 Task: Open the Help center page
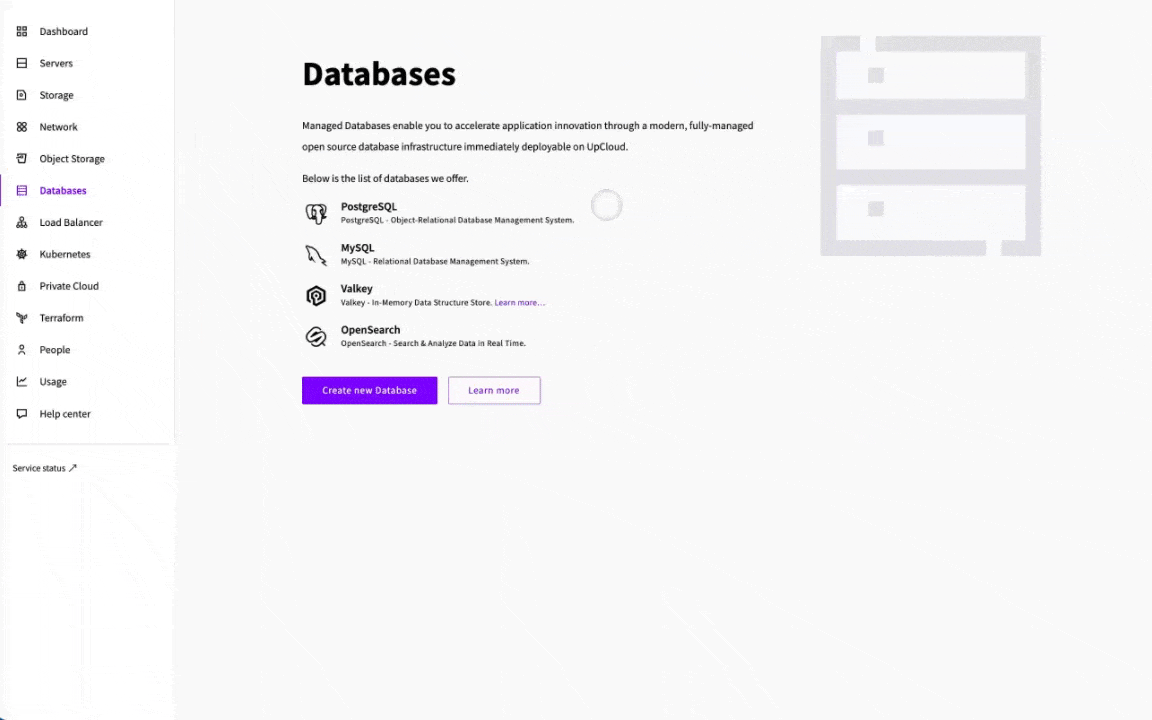[x=64, y=414]
